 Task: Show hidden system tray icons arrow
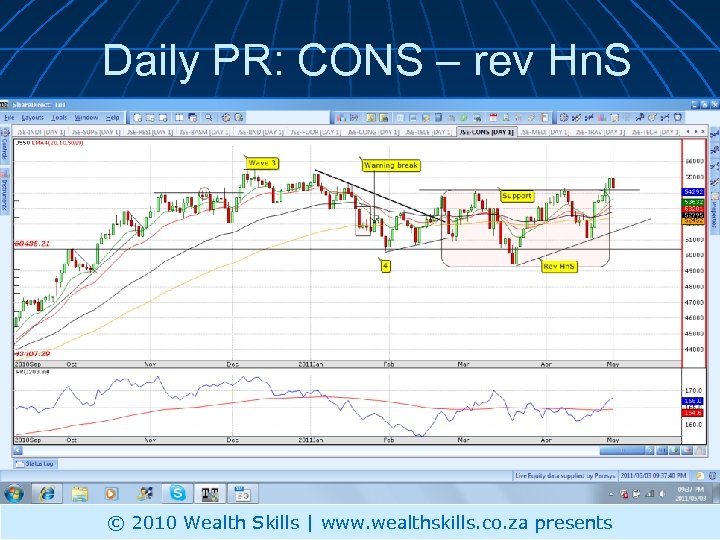(x=611, y=494)
